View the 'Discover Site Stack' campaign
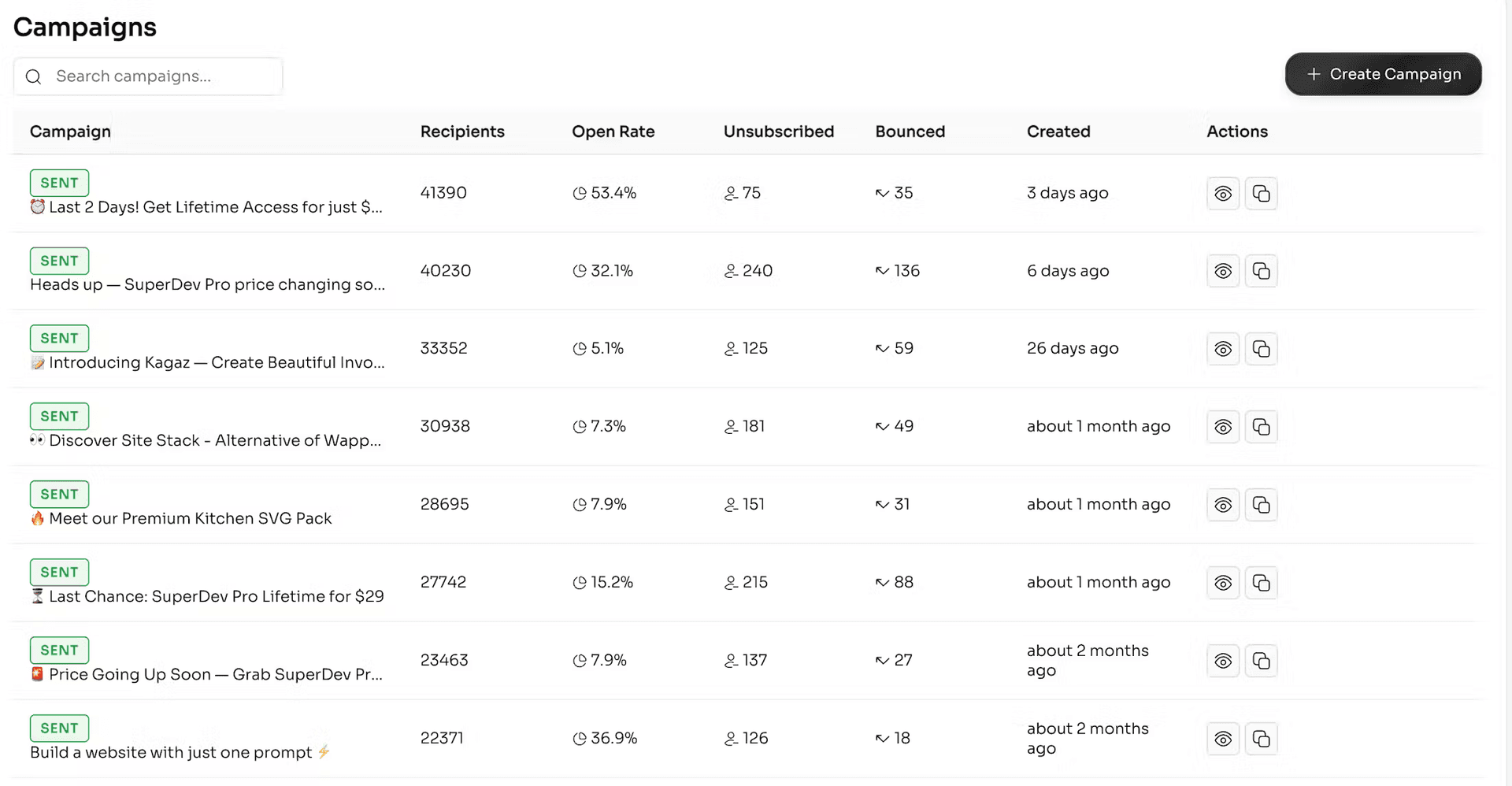1512x786 pixels. tap(1222, 427)
